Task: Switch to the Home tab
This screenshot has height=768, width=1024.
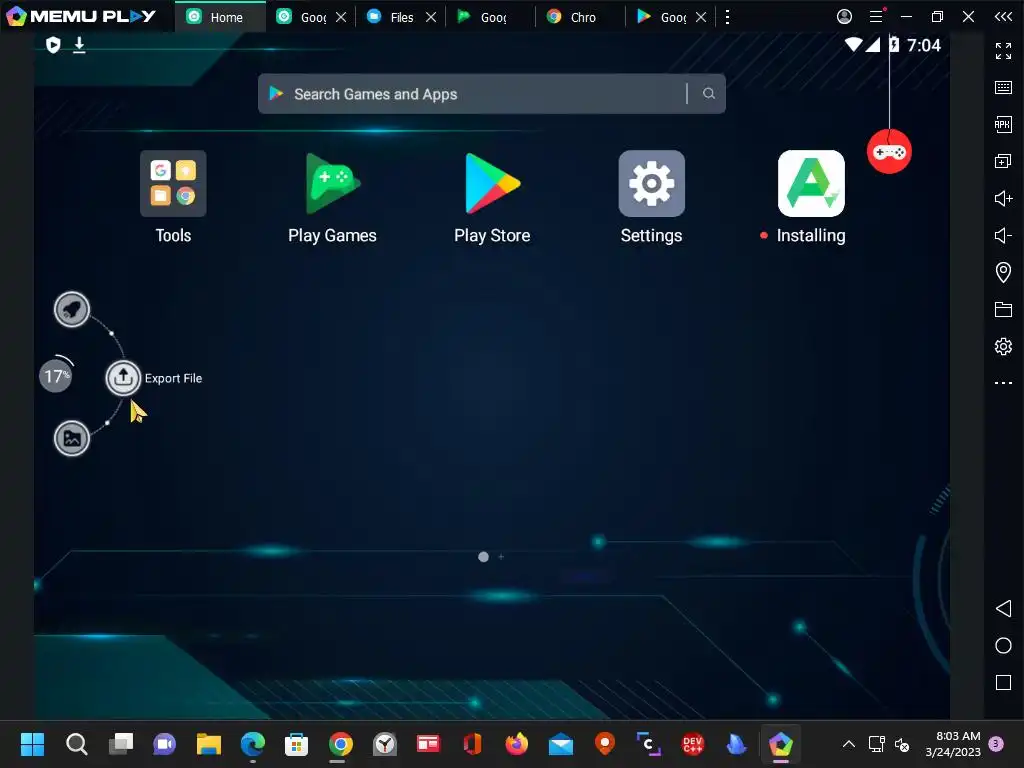Action: [220, 17]
